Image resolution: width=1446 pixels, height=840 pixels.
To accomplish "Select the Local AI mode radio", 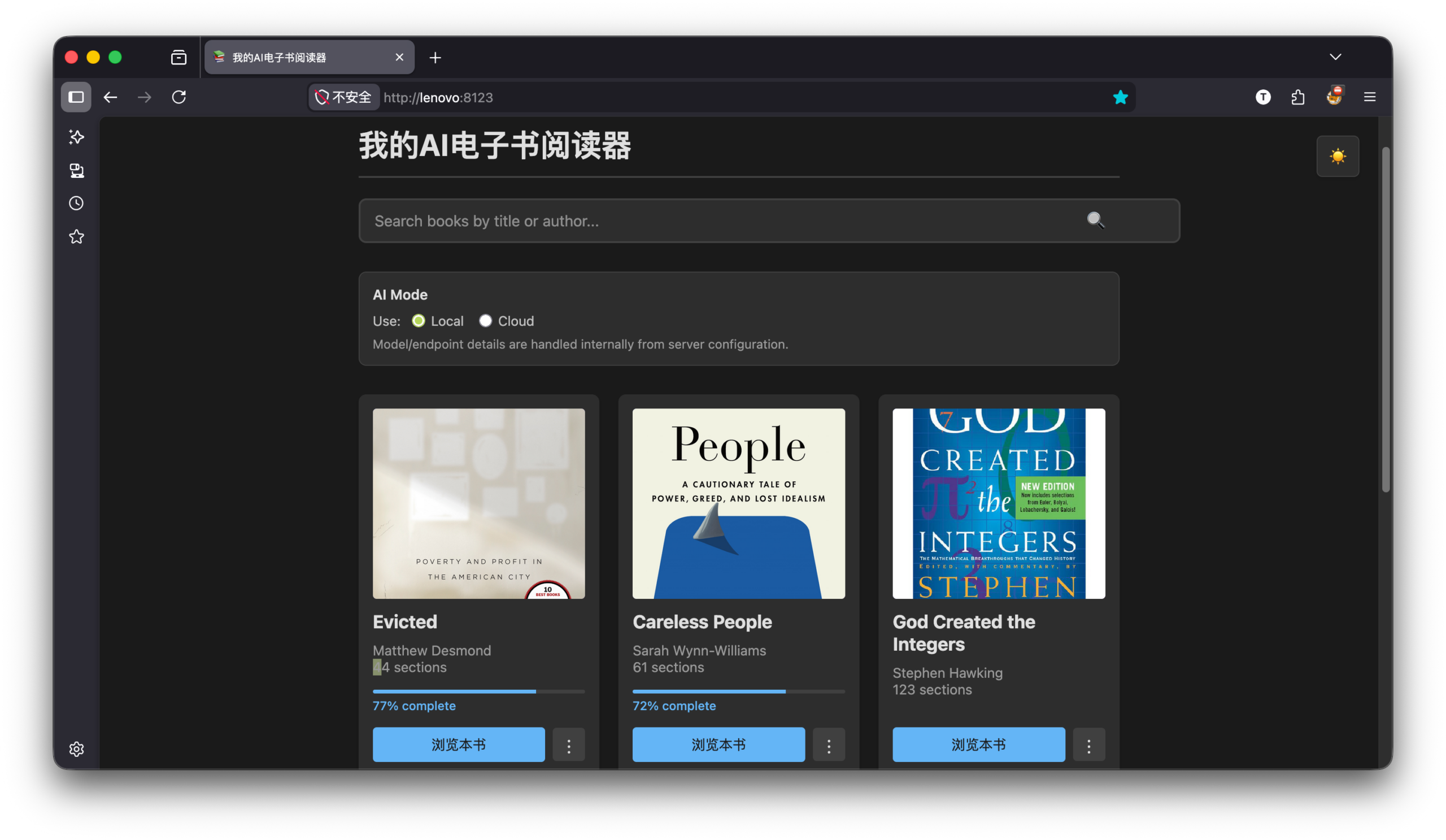I will pos(419,321).
